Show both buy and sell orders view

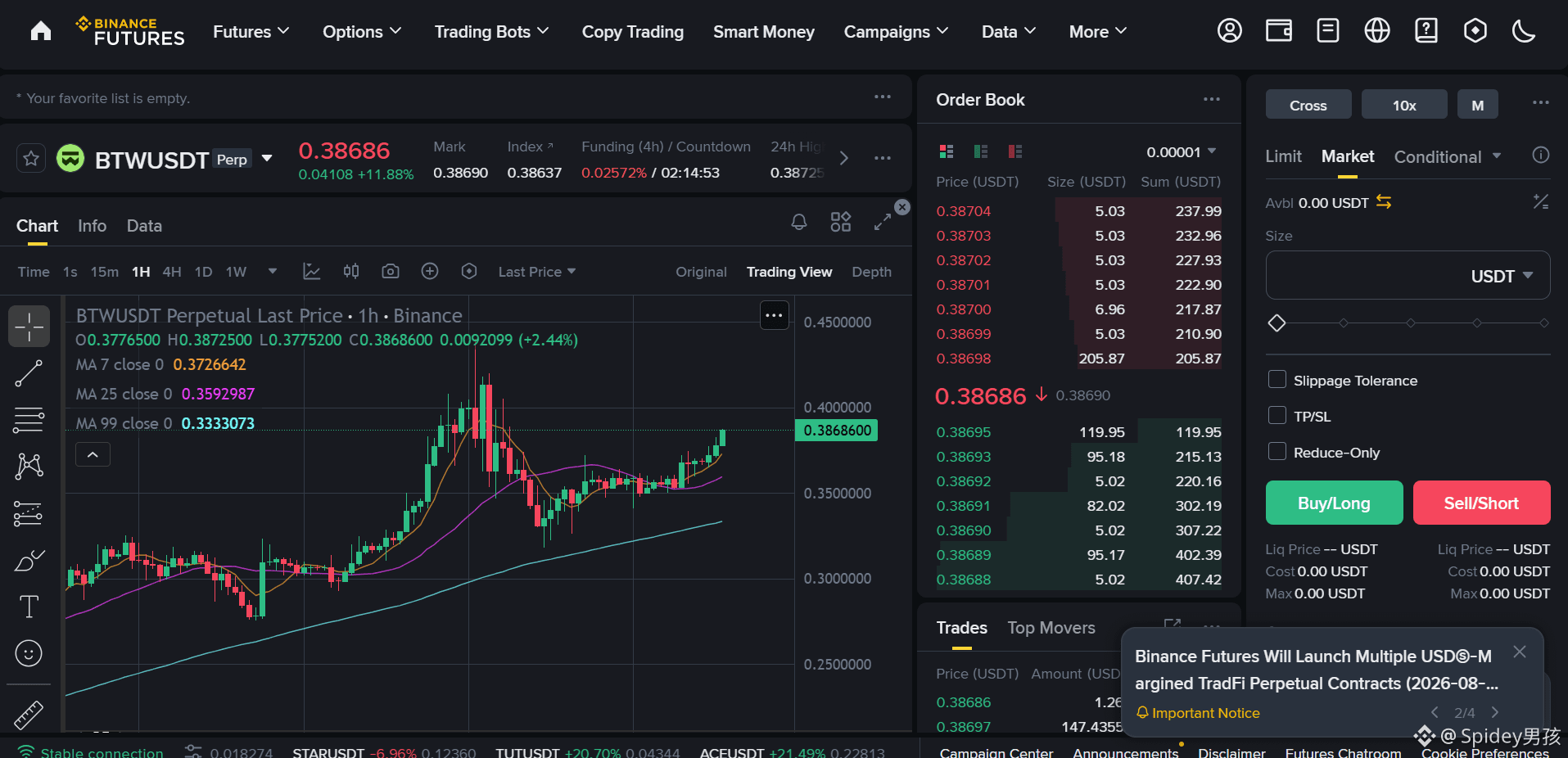point(947,151)
